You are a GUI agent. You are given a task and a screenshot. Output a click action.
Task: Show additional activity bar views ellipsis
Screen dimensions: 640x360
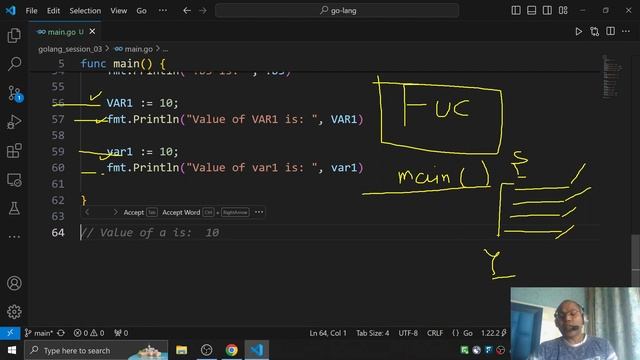pos(14,236)
